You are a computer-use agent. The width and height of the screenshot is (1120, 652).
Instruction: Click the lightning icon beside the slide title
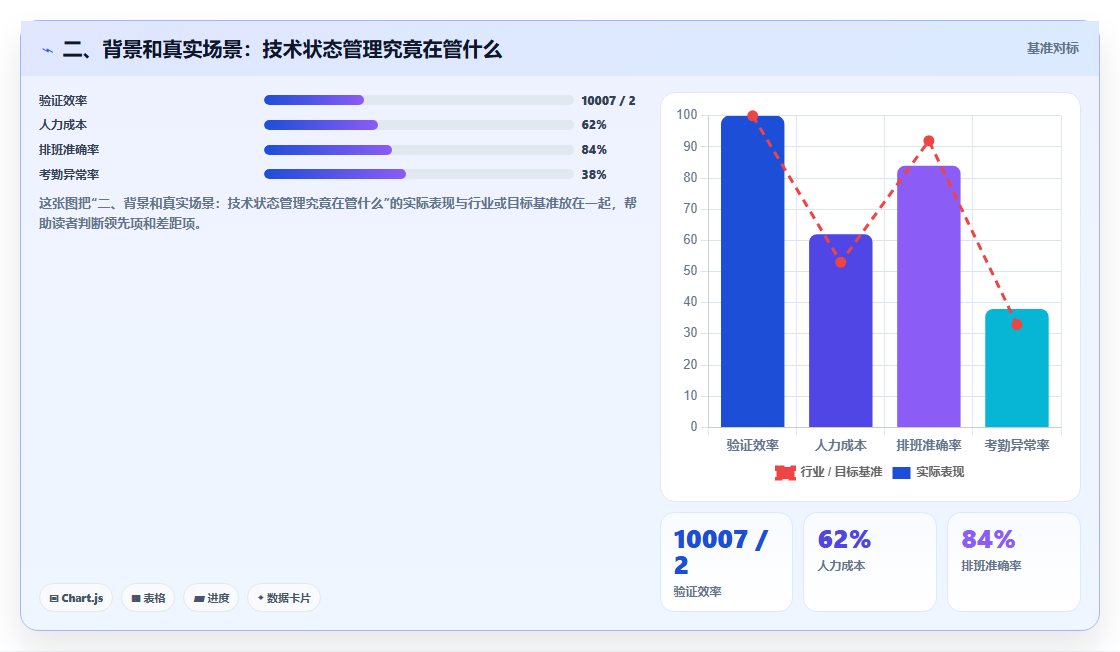pyautogui.click(x=48, y=50)
